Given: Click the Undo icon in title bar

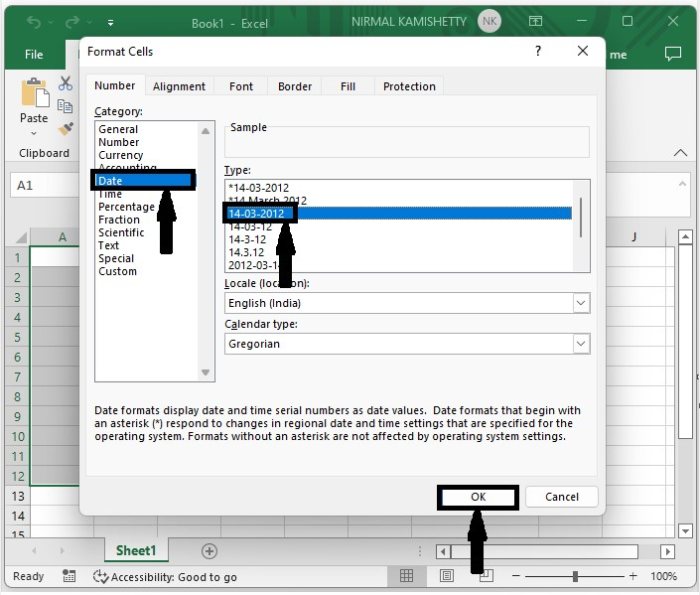Looking at the screenshot, I should tap(33, 22).
